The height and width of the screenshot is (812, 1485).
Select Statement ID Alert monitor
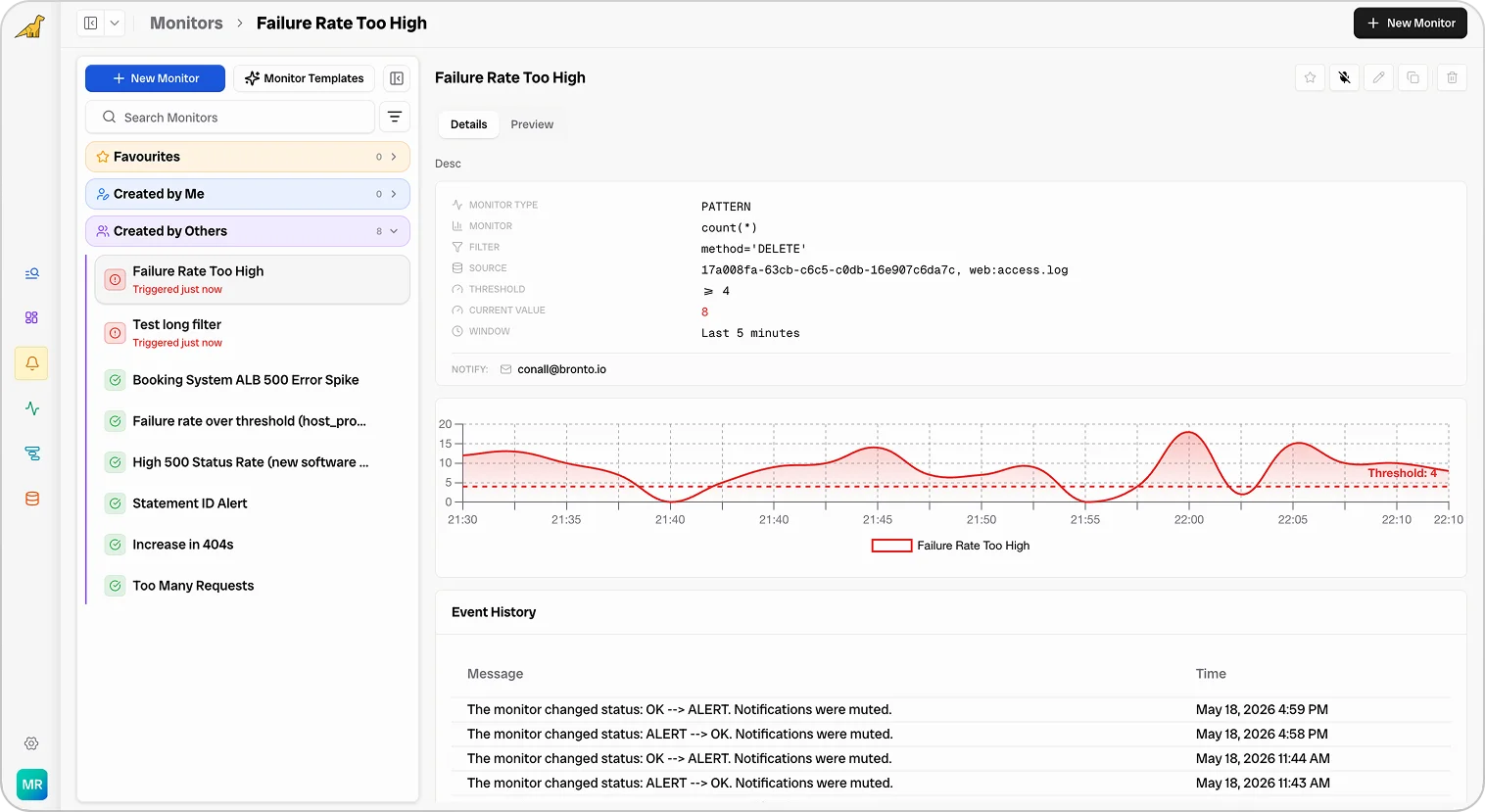[252, 503]
